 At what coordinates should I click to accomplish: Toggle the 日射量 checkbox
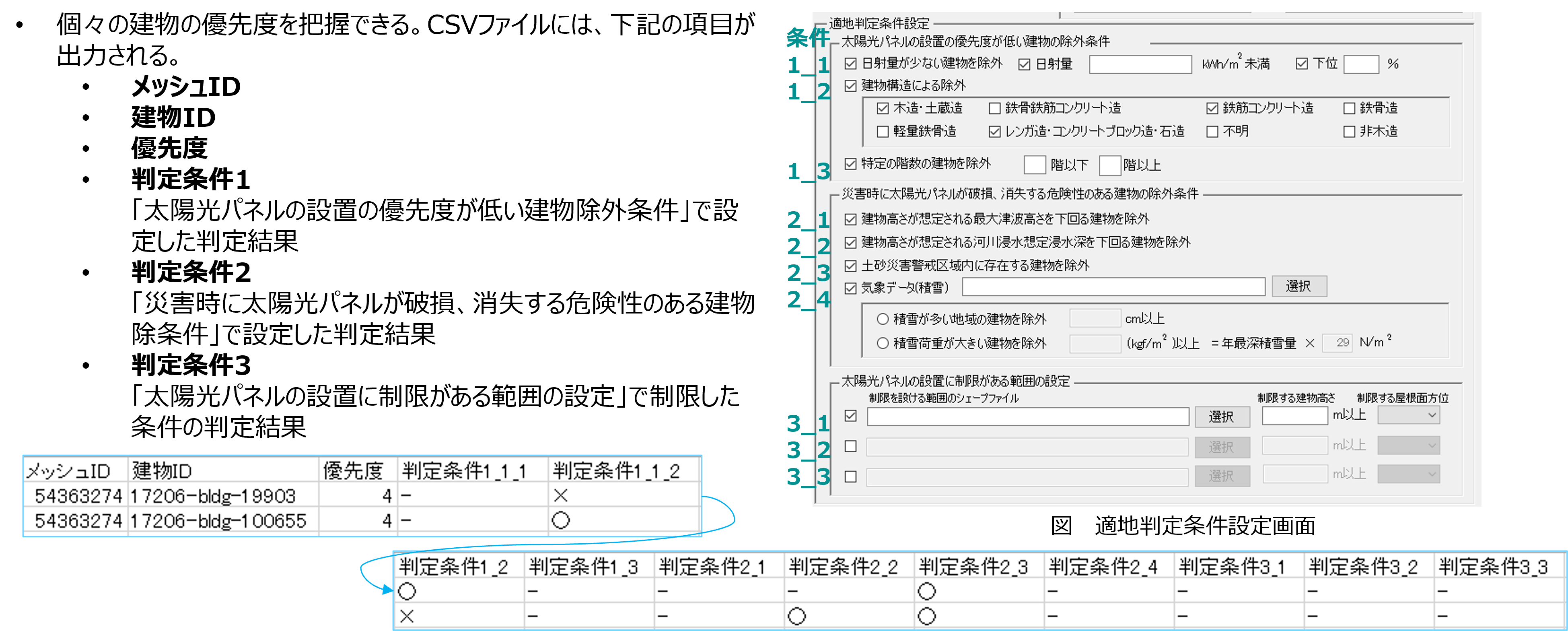click(1025, 63)
